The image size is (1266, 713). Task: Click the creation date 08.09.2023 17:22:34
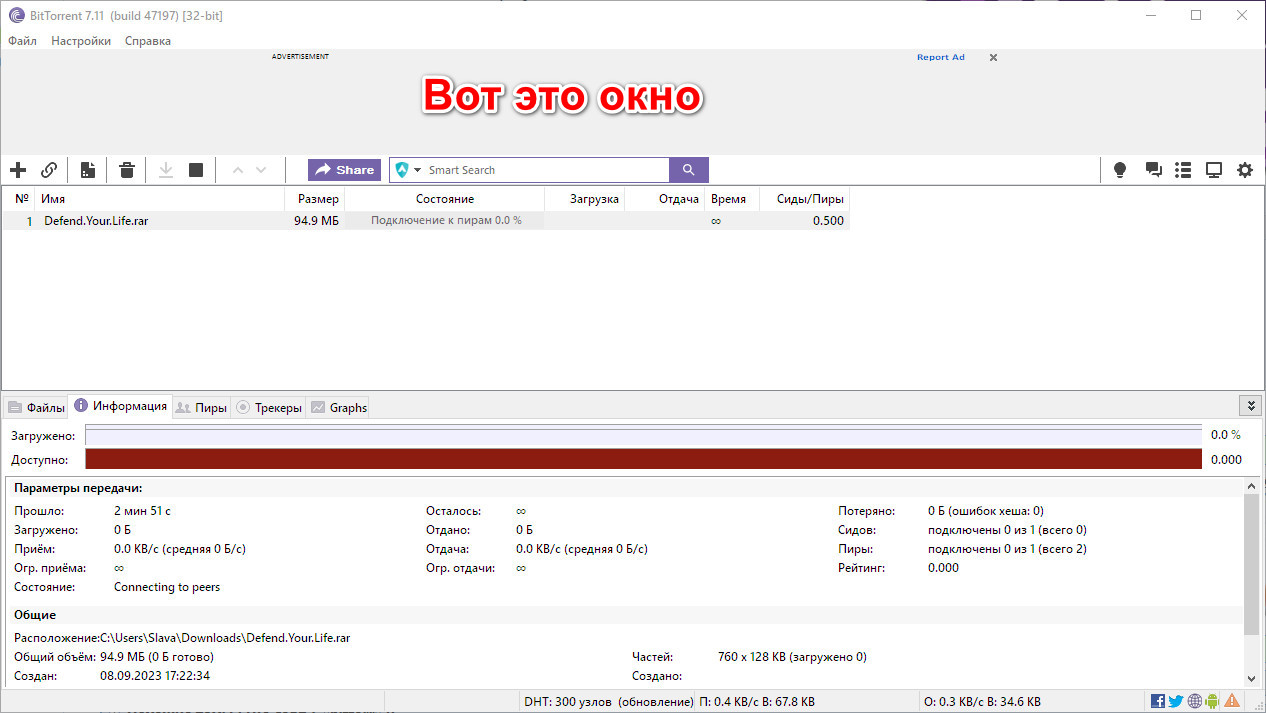coord(155,675)
